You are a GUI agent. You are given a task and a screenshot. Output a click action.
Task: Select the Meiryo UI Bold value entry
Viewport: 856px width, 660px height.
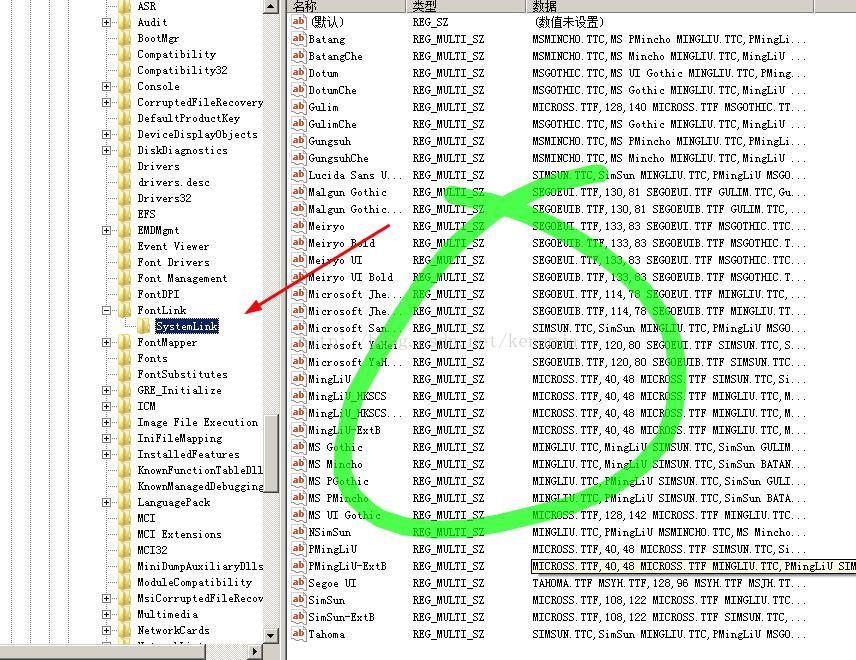[351, 277]
